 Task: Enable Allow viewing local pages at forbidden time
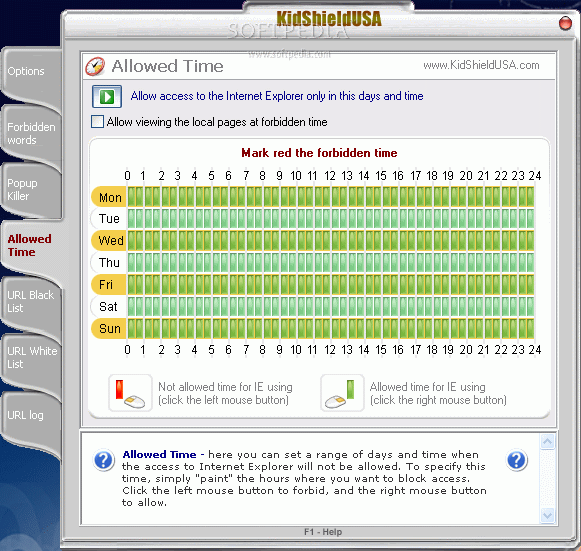pyautogui.click(x=97, y=122)
